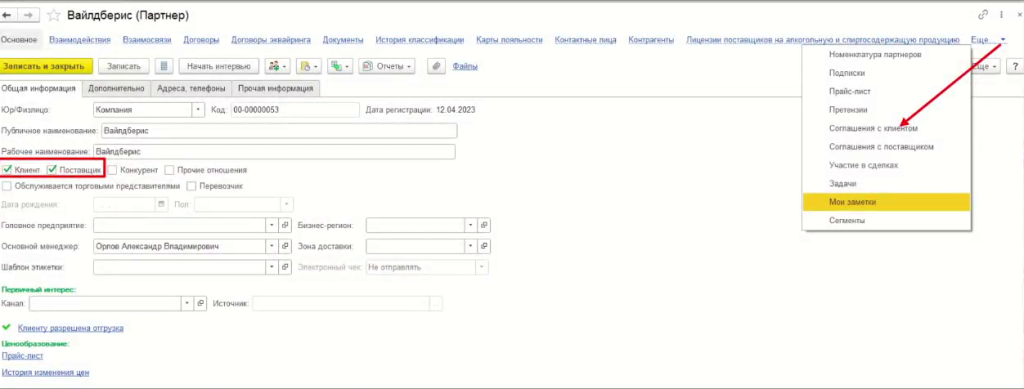The image size is (1024, 389).
Task: Copy link using the chain icon
Action: tap(983, 14)
